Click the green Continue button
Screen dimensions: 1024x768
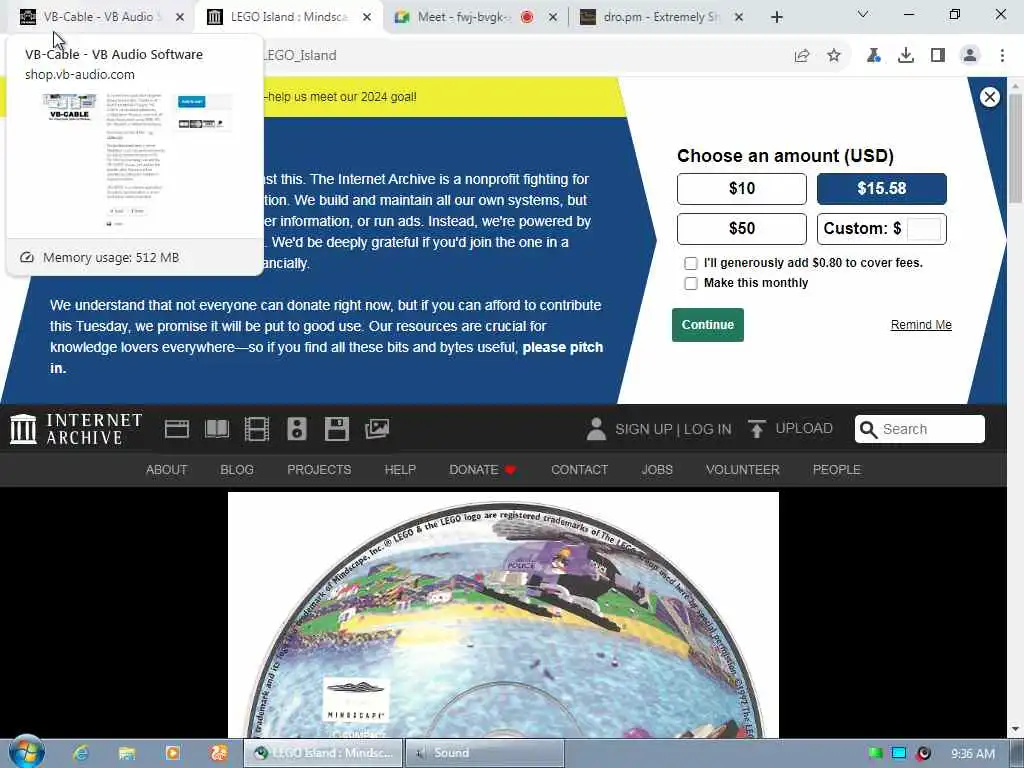coord(708,325)
